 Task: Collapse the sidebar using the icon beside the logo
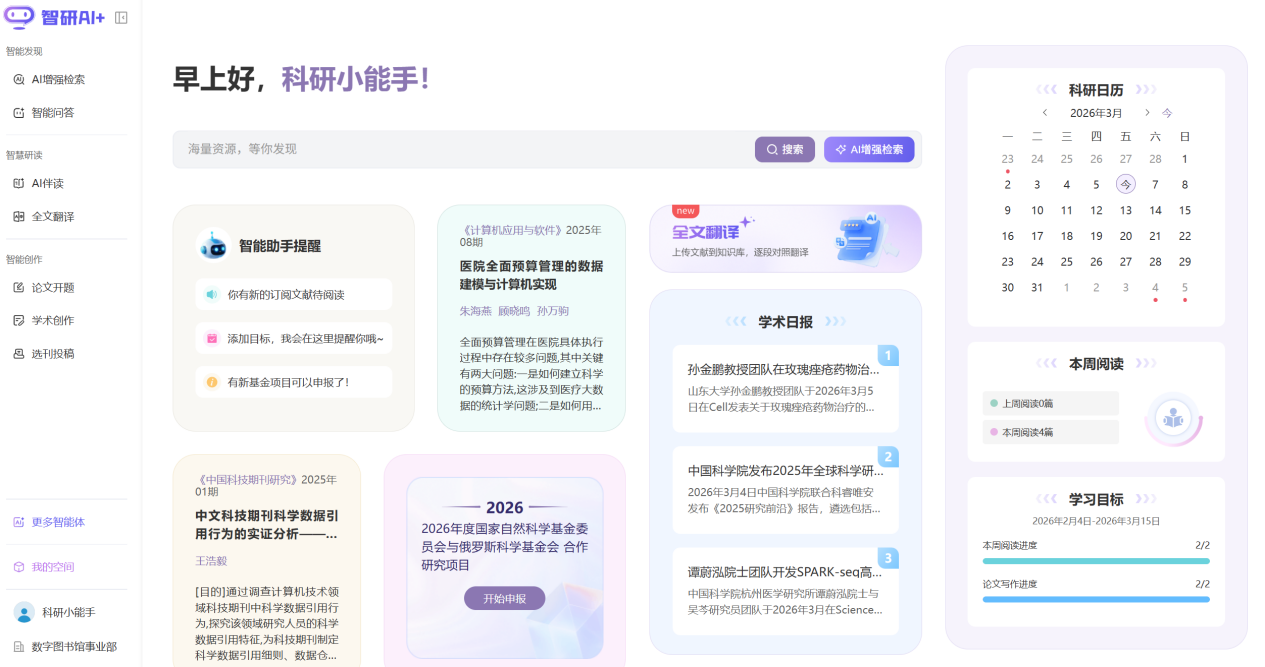[x=120, y=17]
